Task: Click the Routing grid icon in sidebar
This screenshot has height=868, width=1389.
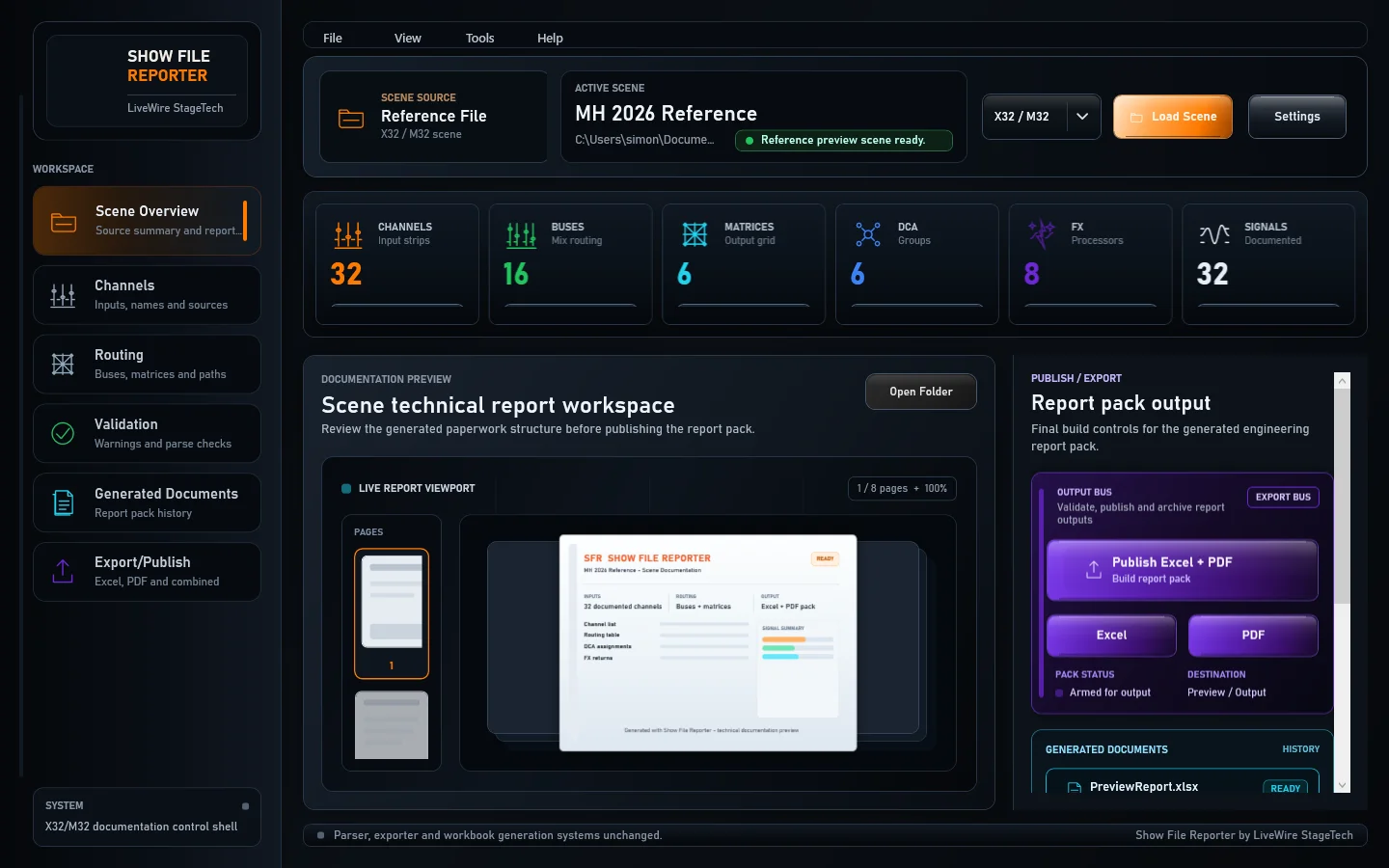Action: tap(63, 364)
